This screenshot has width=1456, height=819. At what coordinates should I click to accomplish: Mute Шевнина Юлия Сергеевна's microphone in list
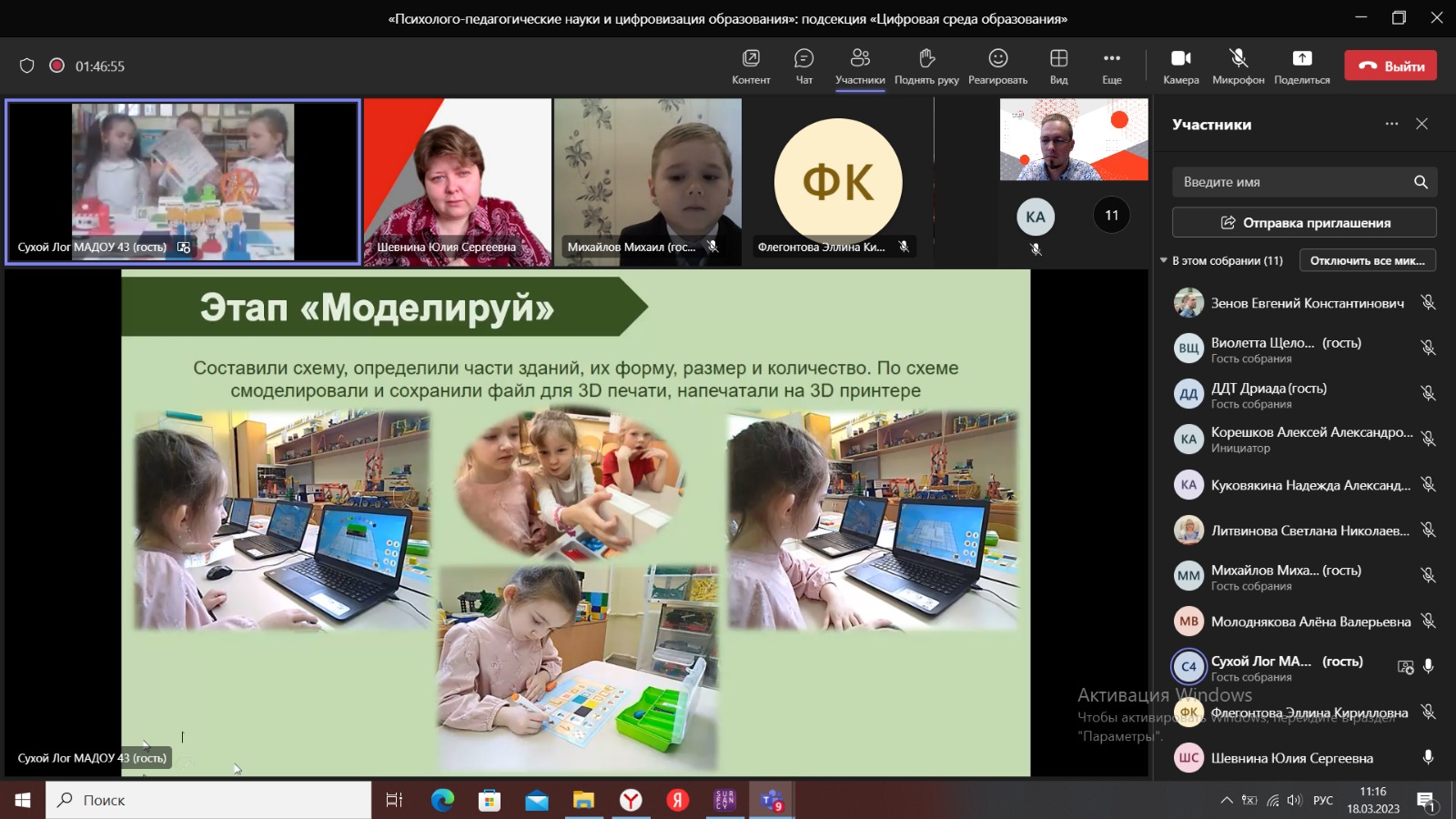(x=1428, y=757)
